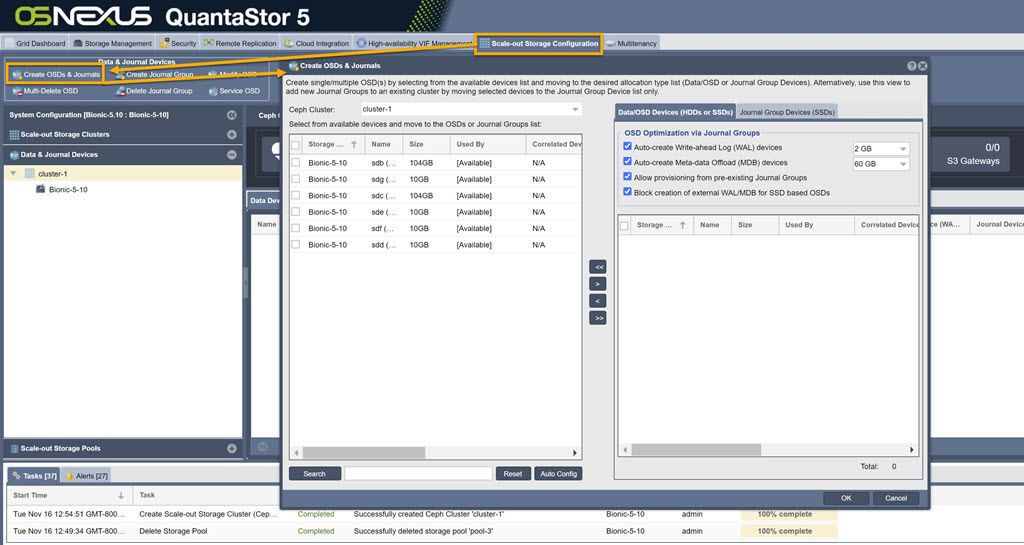Click Bionic-5-10 server icon in tree
The height and width of the screenshot is (545, 1024).
point(40,189)
